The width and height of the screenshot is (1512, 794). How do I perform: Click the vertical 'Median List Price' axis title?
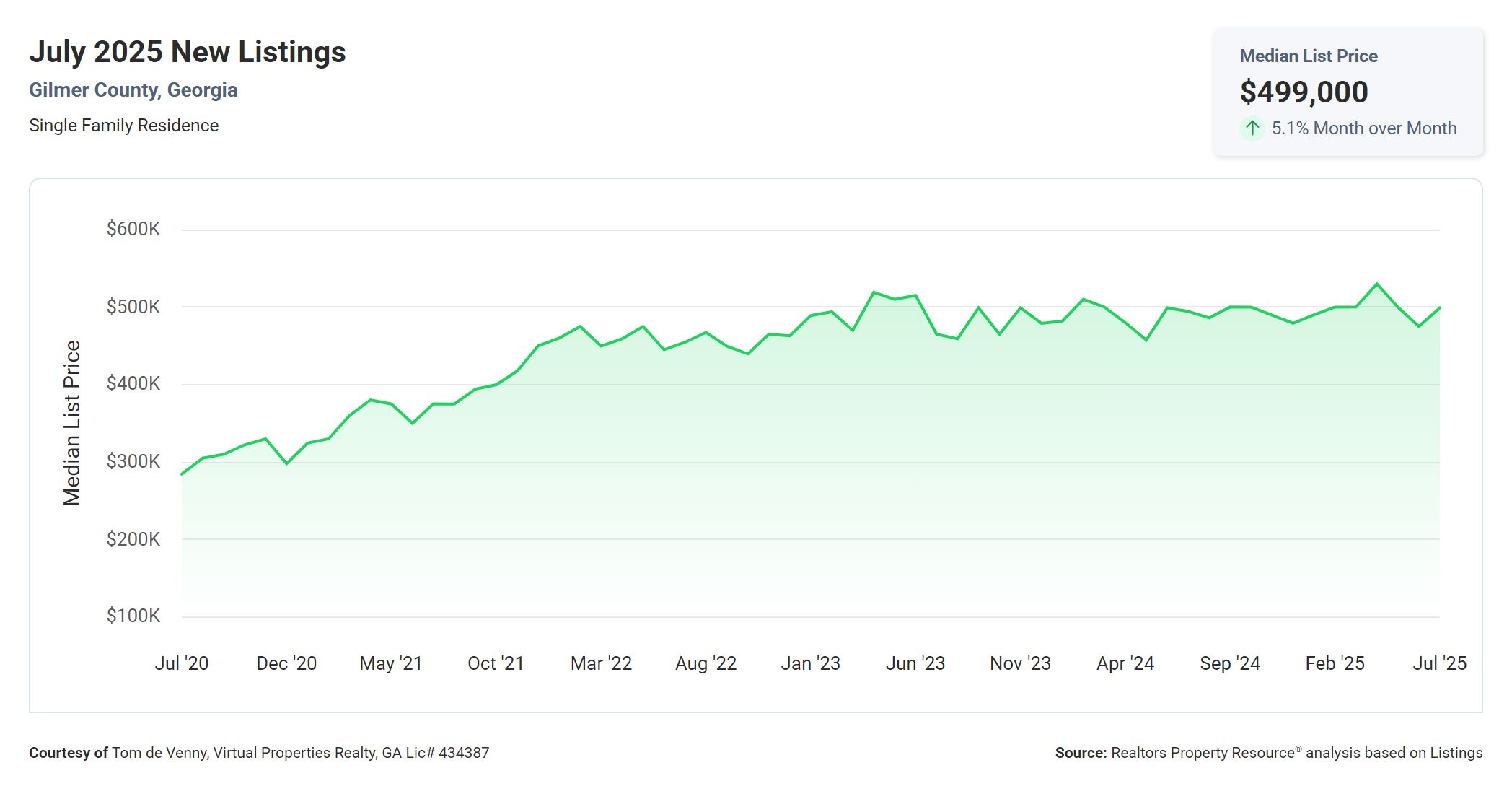pyautogui.click(x=72, y=423)
